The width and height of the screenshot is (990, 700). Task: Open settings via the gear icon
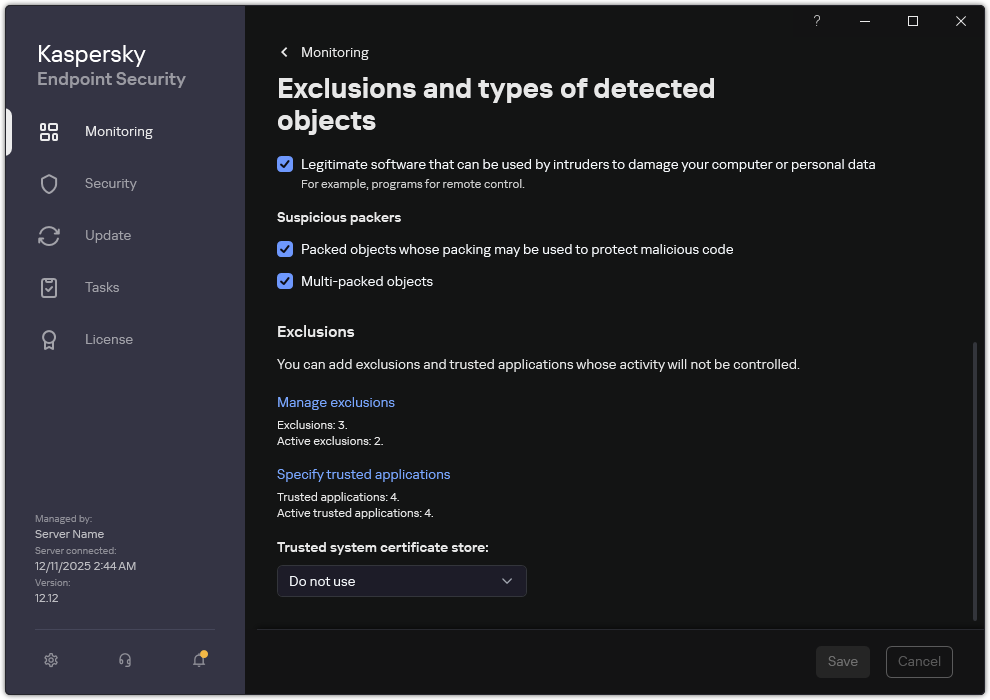click(50, 660)
